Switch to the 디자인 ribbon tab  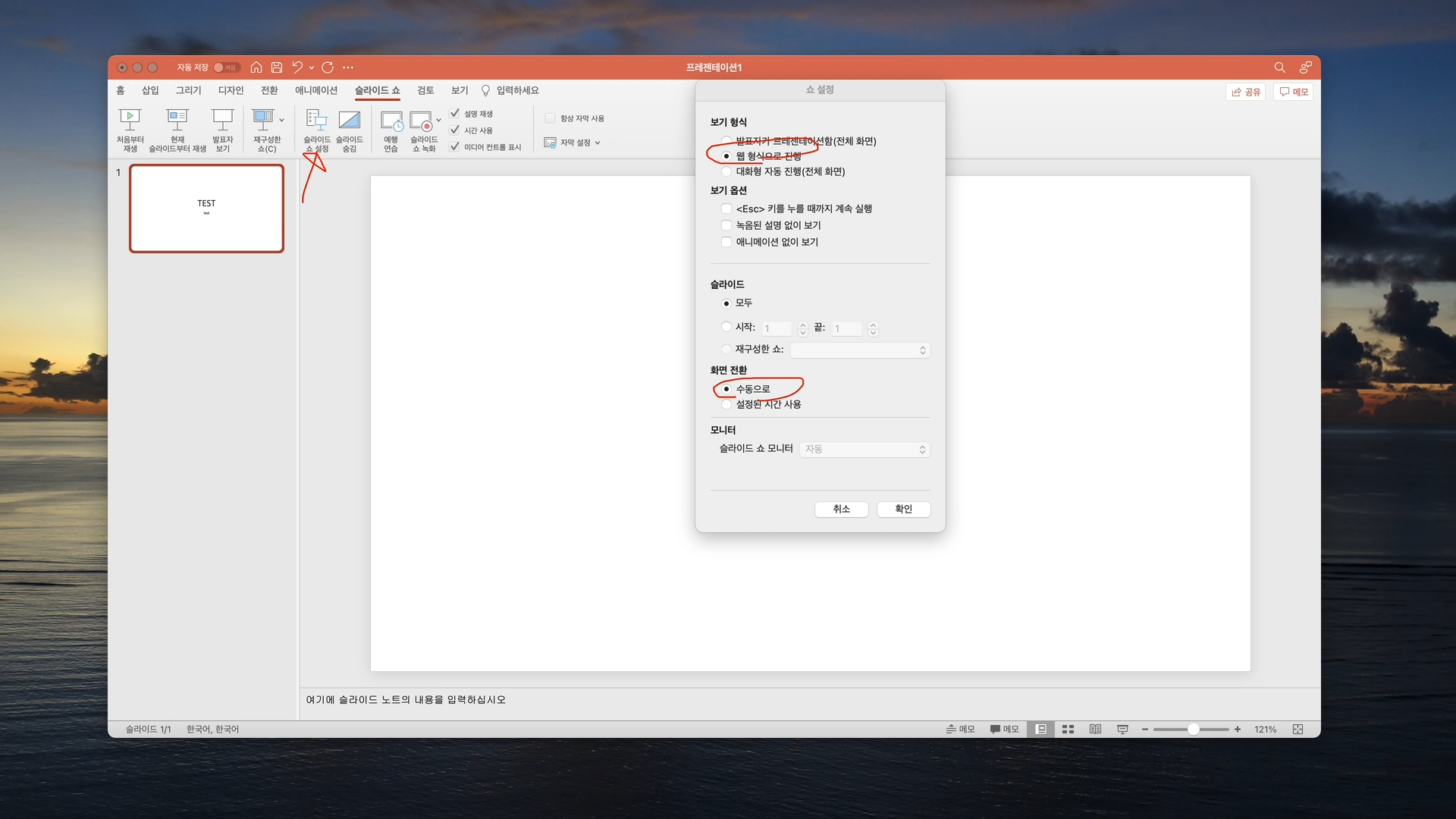(231, 90)
